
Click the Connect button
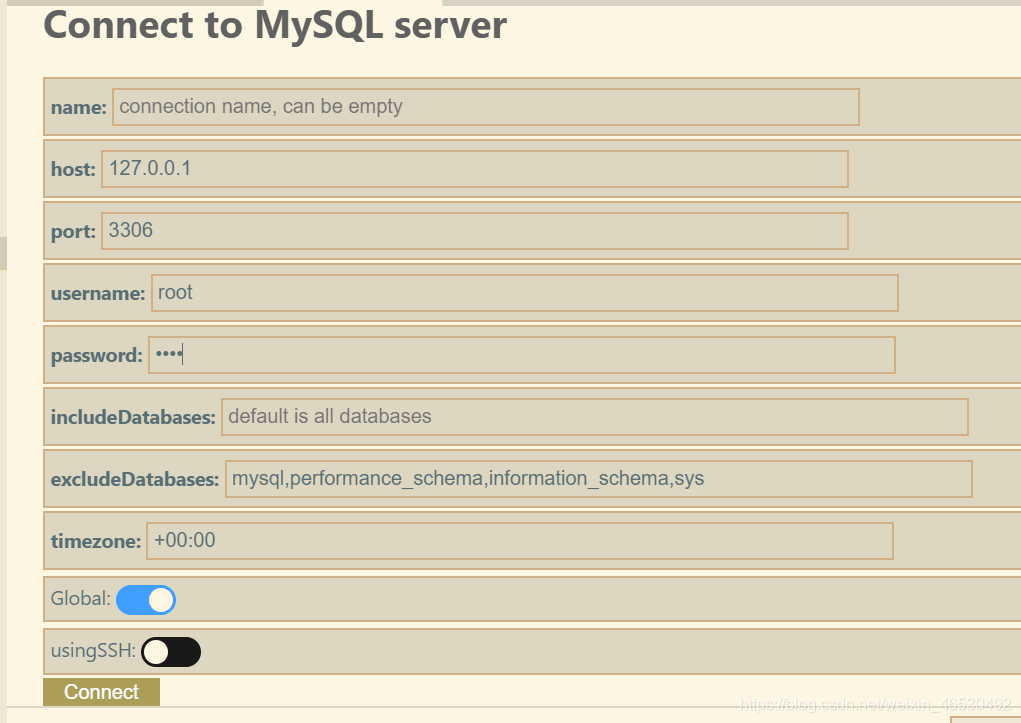coord(102,692)
